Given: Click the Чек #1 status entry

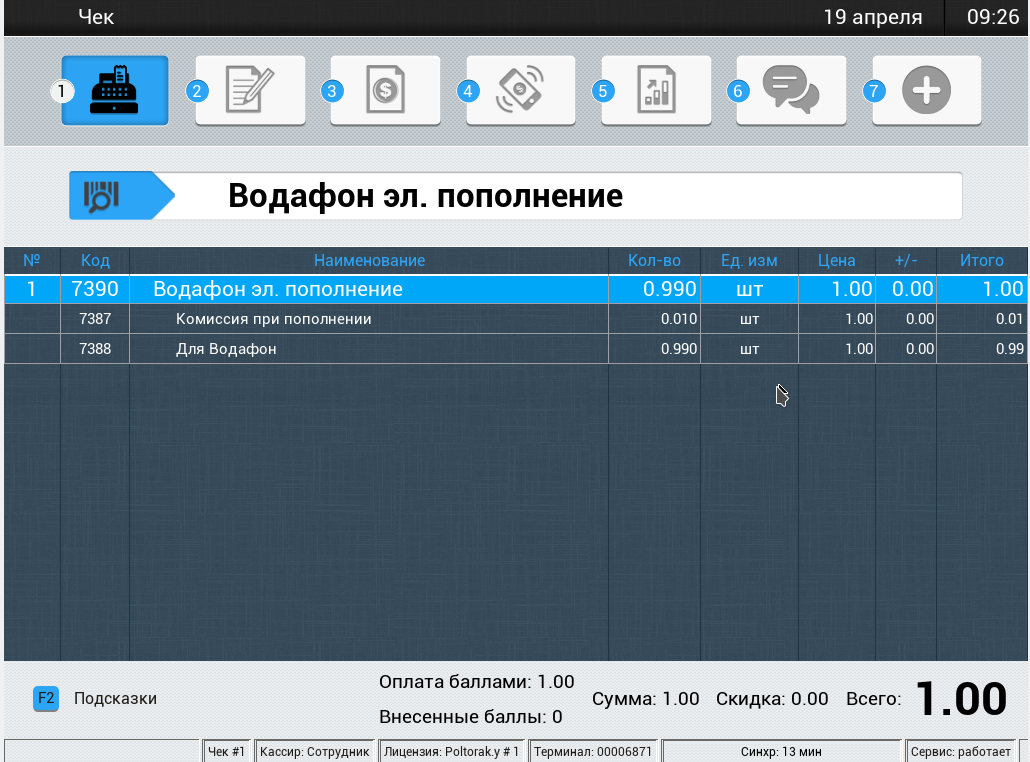Looking at the screenshot, I should 226,751.
